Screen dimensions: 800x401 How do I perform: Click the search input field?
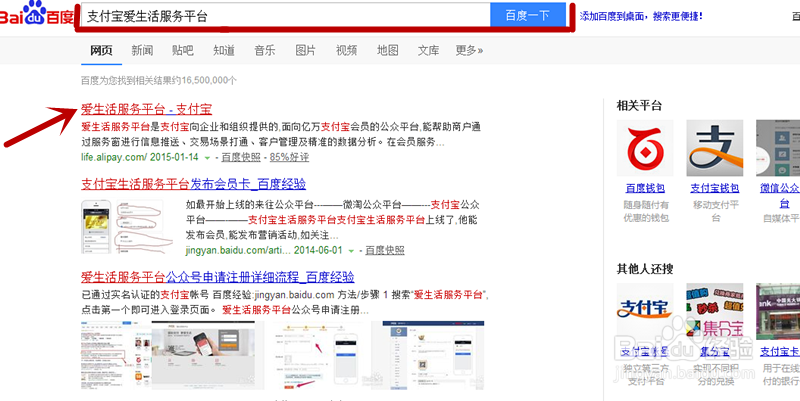coord(285,16)
